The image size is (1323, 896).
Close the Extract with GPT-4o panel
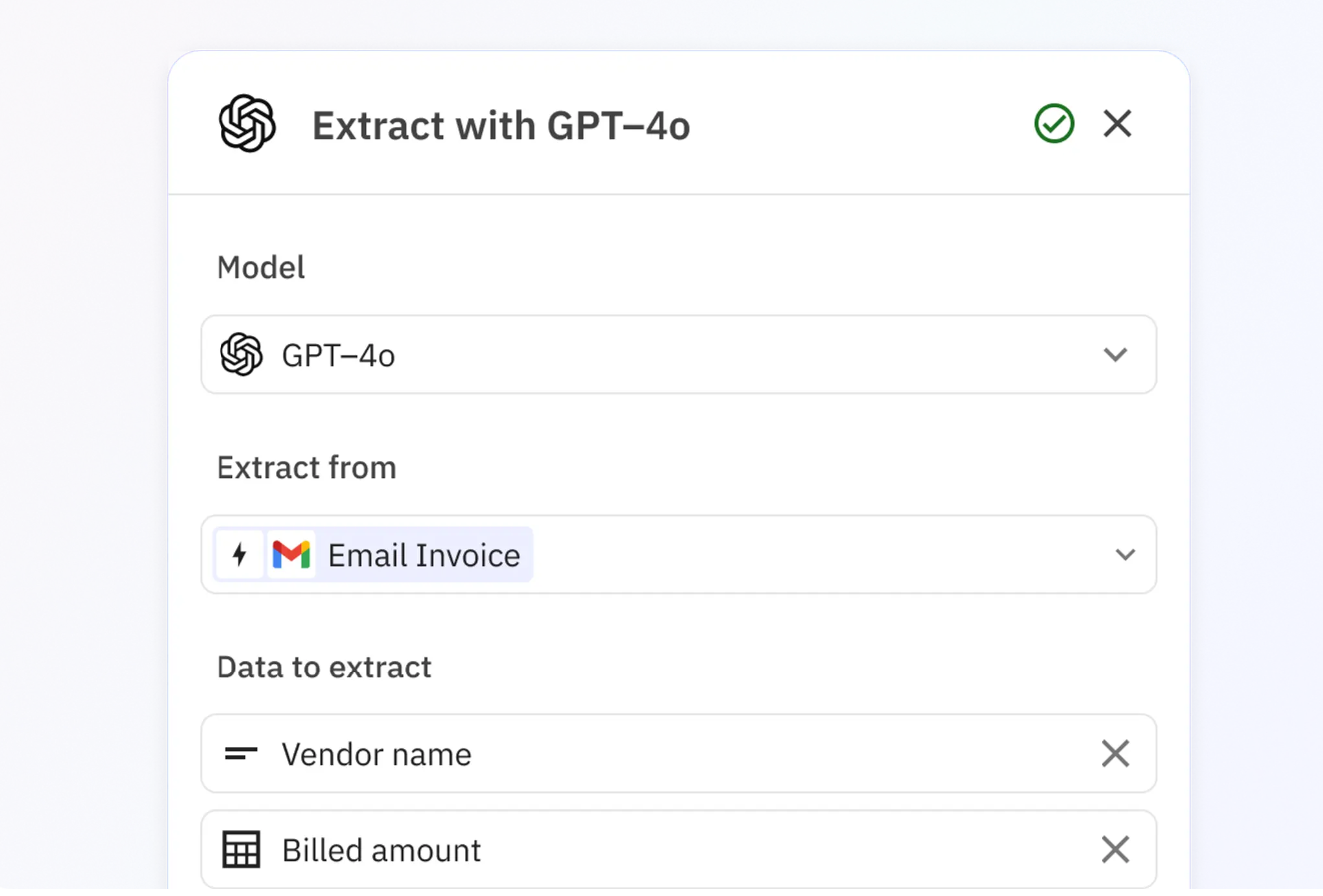pyautogui.click(x=1117, y=124)
